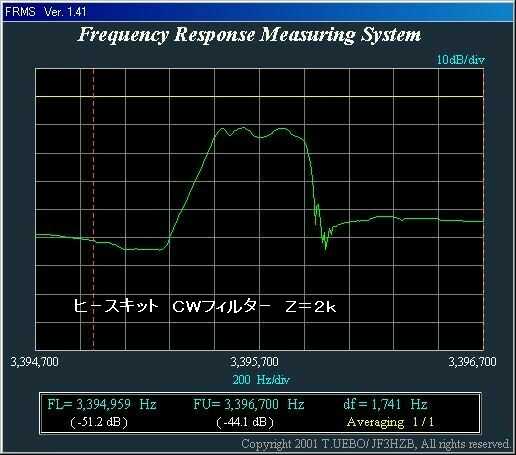516x455 pixels.
Task: Click the Averaging 1 / 1 indicator
Action: click(390, 422)
